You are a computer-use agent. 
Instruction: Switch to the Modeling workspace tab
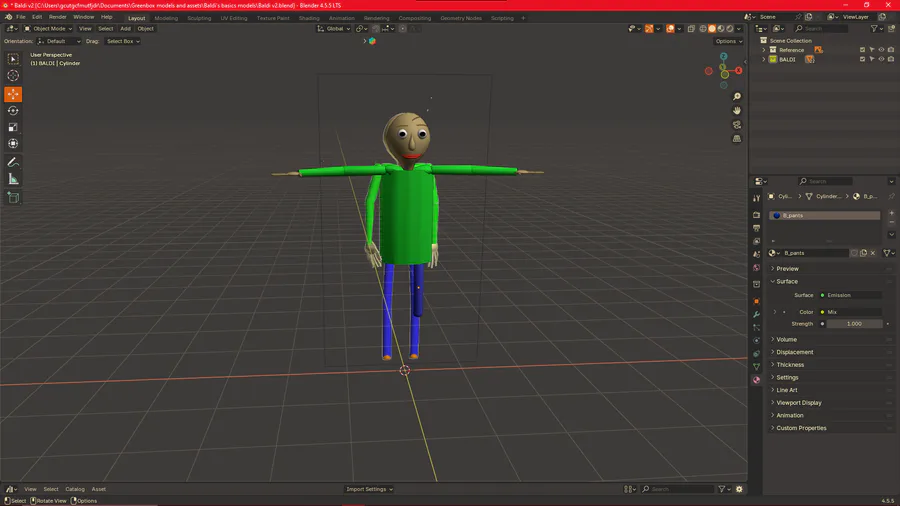tap(166, 18)
